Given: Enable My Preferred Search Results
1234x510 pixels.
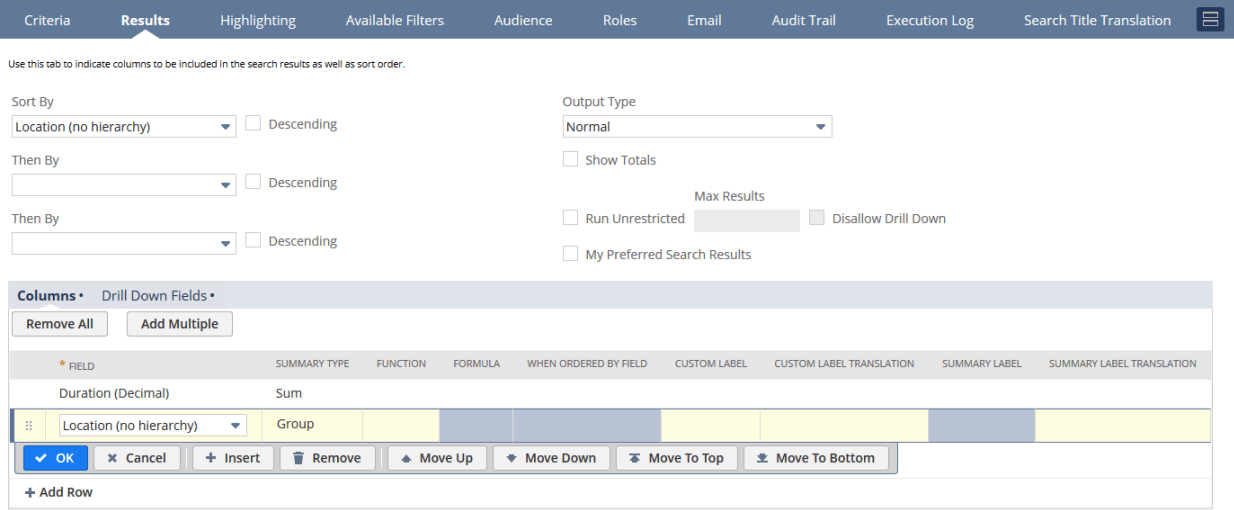Looking at the screenshot, I should point(570,254).
